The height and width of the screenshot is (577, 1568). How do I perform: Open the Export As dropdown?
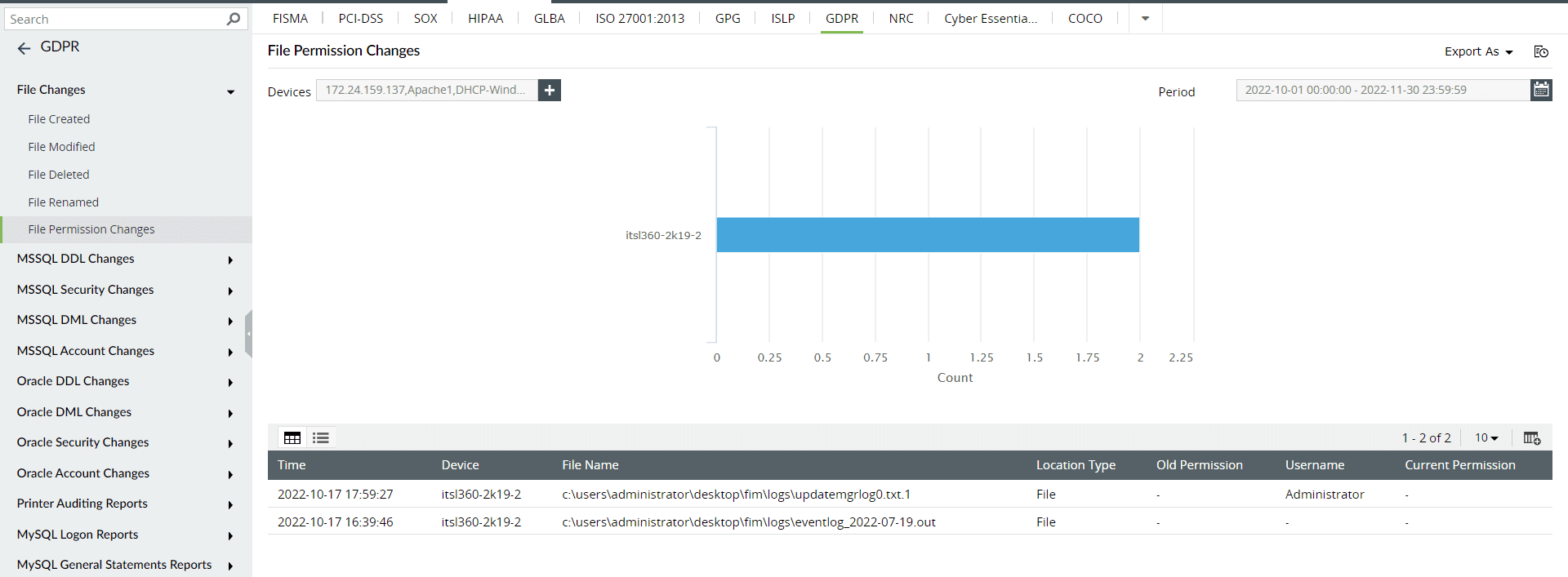click(1478, 51)
